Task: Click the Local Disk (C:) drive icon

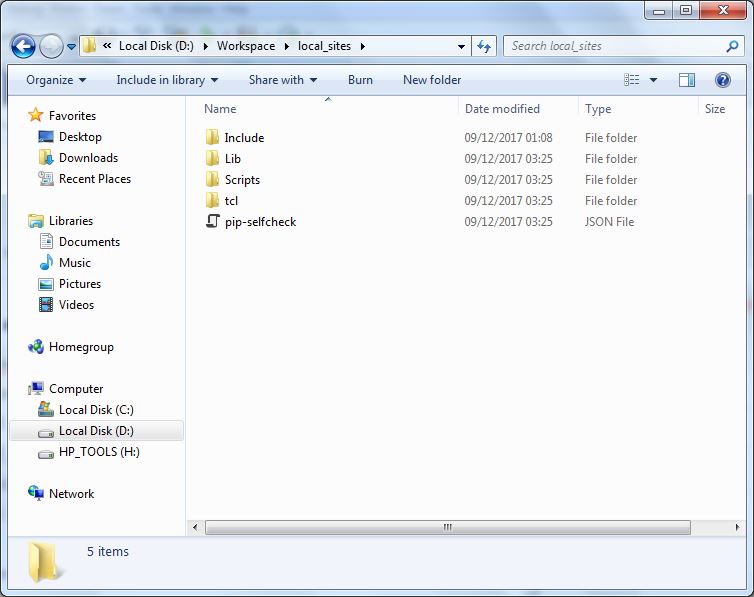Action: 46,410
